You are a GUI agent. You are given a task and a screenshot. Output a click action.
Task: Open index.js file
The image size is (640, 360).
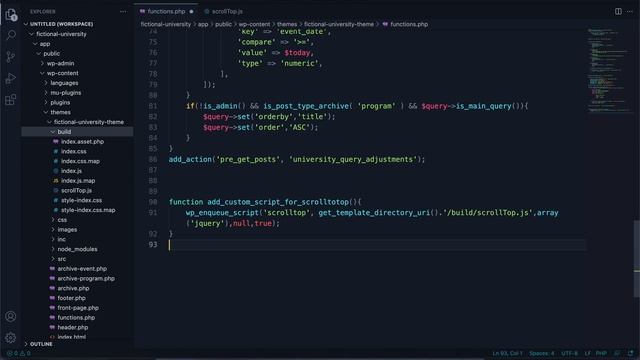tap(71, 171)
